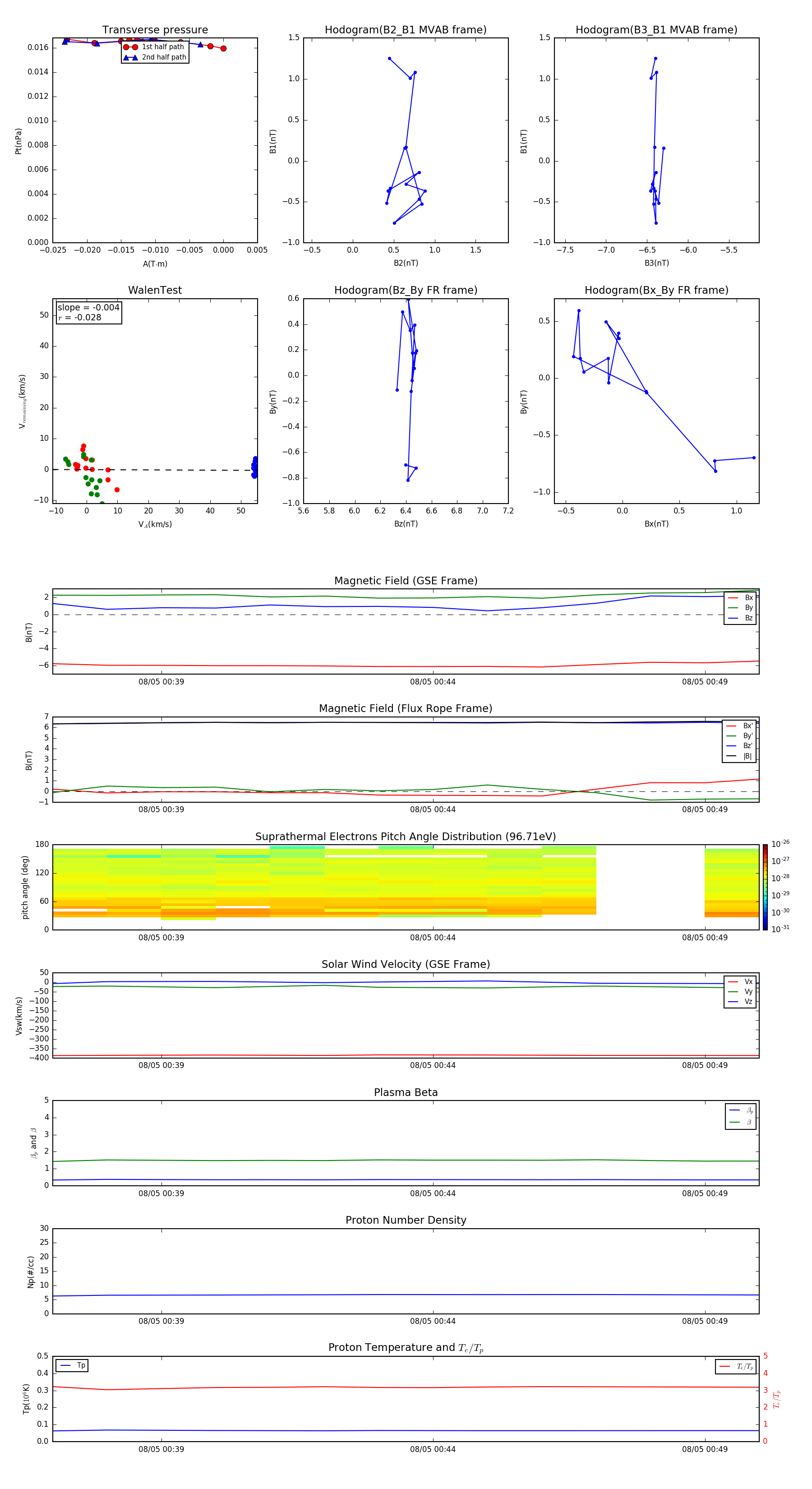Select the Vy legend entry in velocity plot
The width and height of the screenshot is (812, 1489).
pos(740,991)
